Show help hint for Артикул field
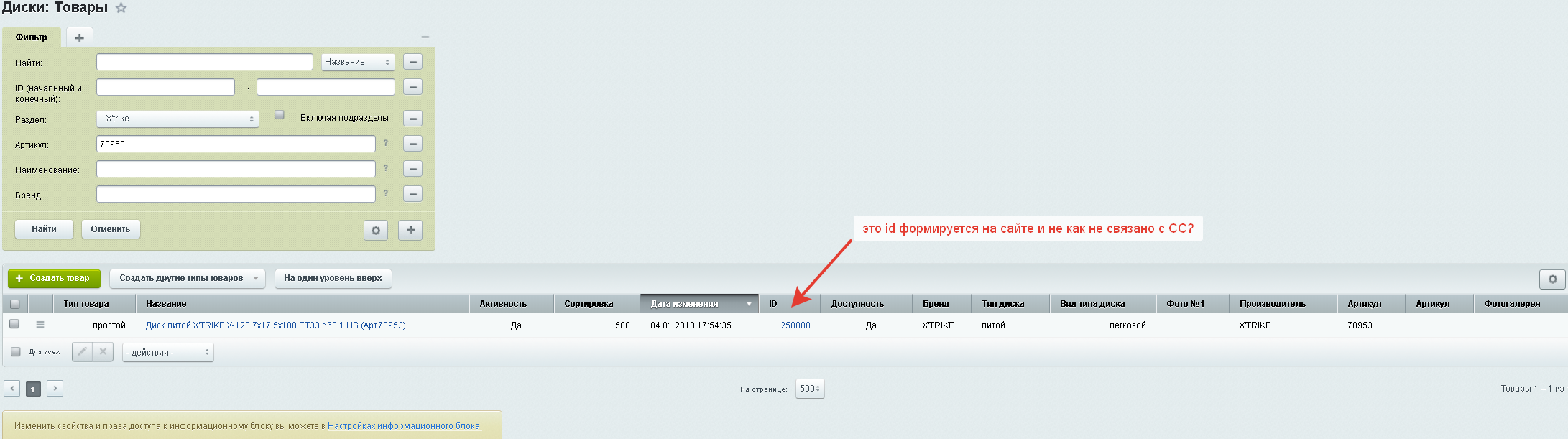This screenshot has height=439, width=1568. pyautogui.click(x=386, y=143)
